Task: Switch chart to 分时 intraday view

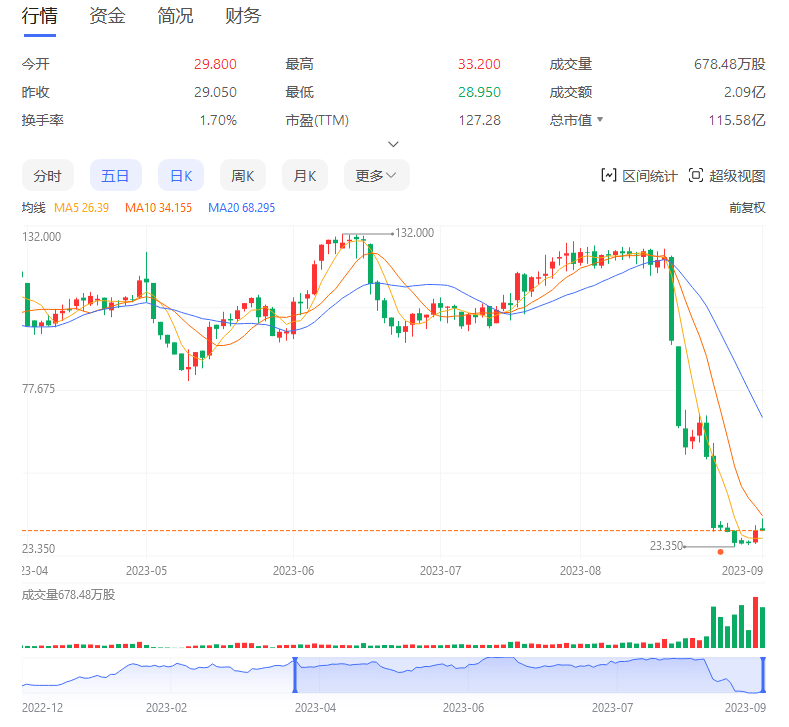Action: pos(47,176)
